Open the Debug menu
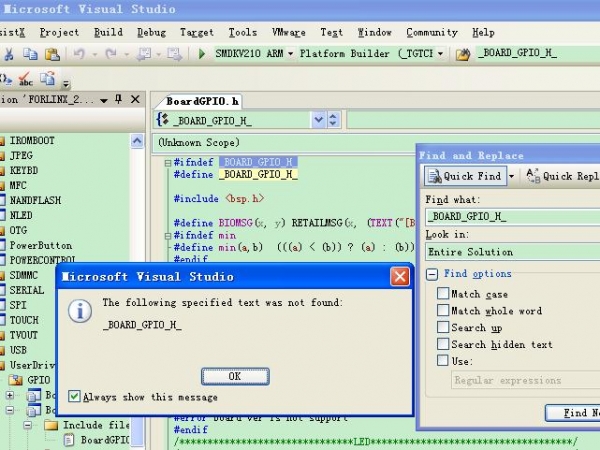This screenshot has width=600, height=450. click(x=151, y=32)
